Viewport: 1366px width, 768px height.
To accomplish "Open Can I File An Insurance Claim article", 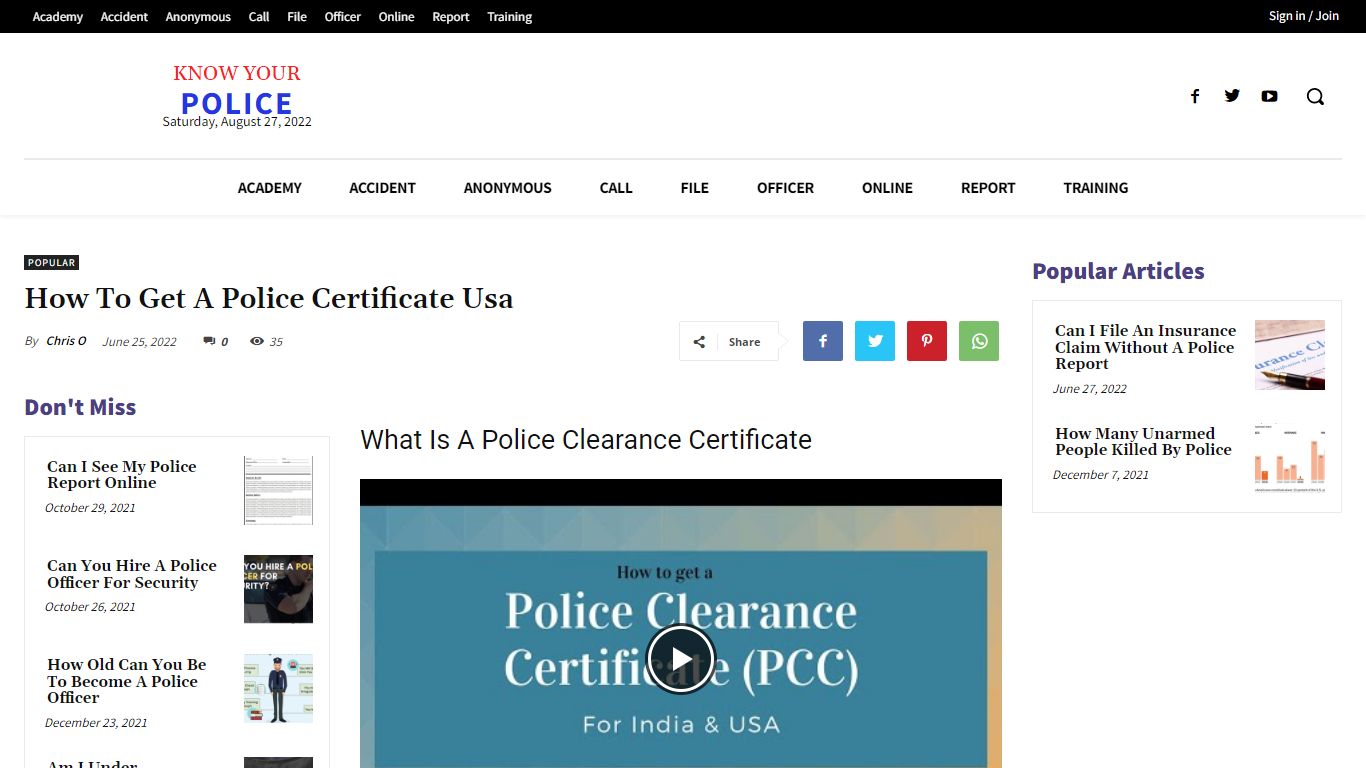I will point(1146,347).
